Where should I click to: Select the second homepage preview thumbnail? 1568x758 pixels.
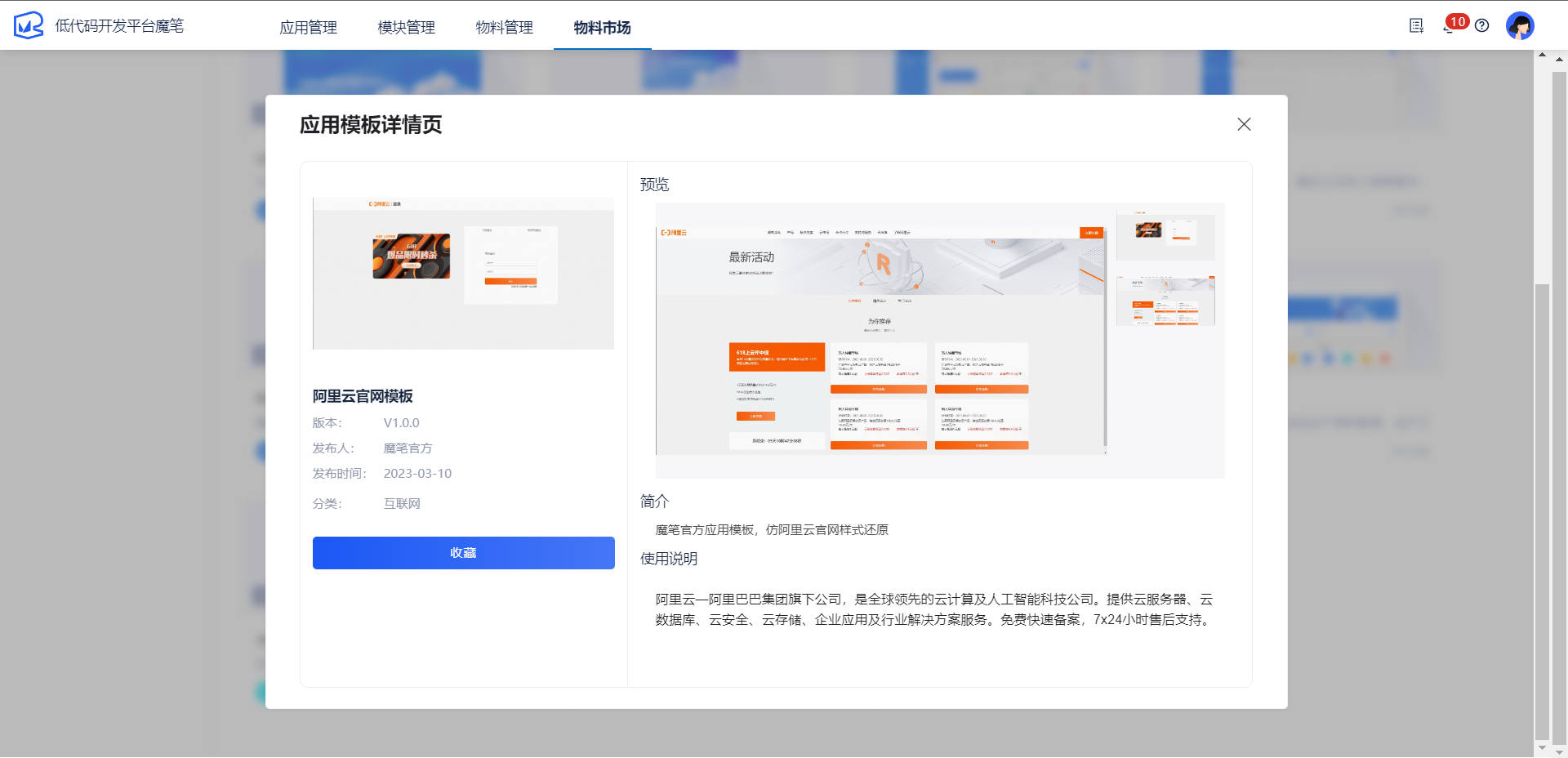(1165, 301)
